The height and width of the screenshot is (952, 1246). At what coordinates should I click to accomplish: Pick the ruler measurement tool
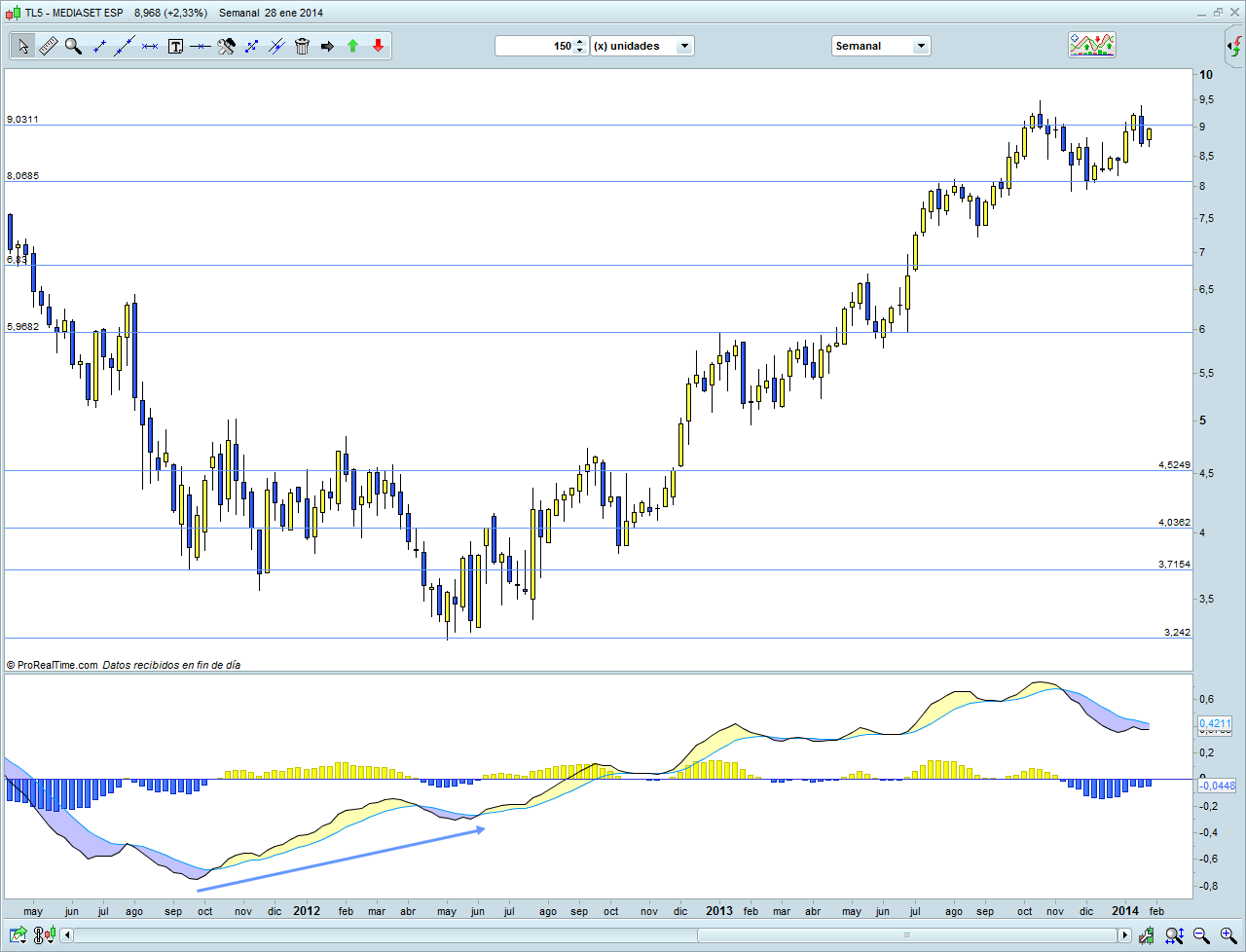(48, 46)
